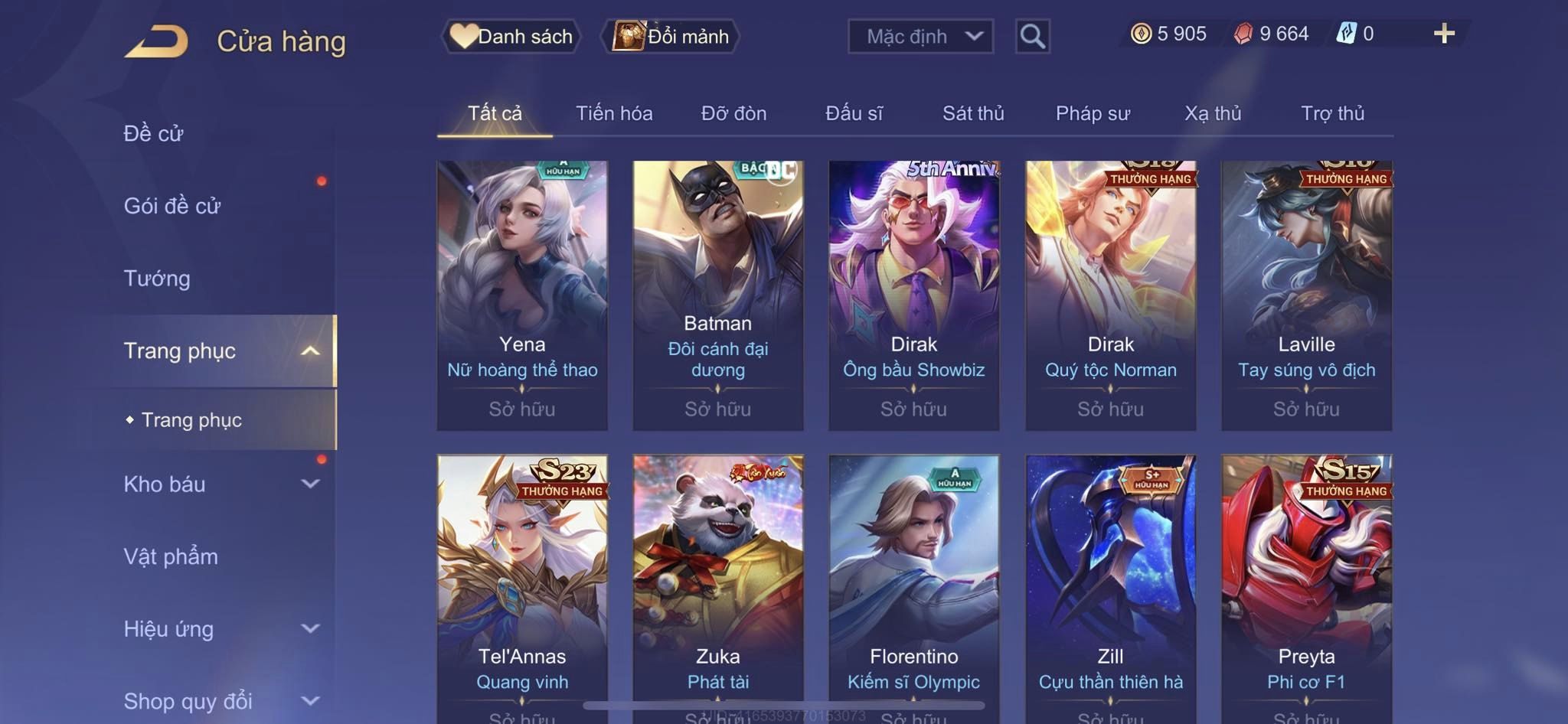This screenshot has width=1568, height=724.
Task: Open the search magnifier icon
Action: (x=1032, y=36)
